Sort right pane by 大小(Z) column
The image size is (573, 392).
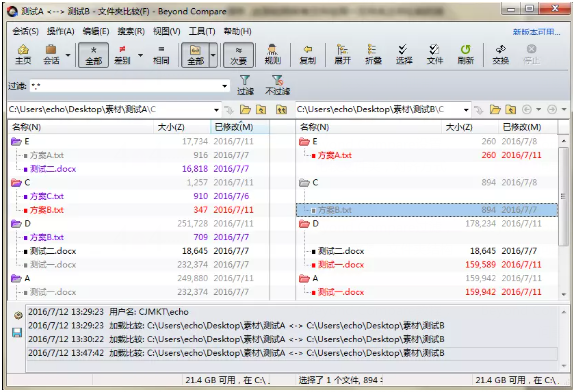(x=470, y=127)
